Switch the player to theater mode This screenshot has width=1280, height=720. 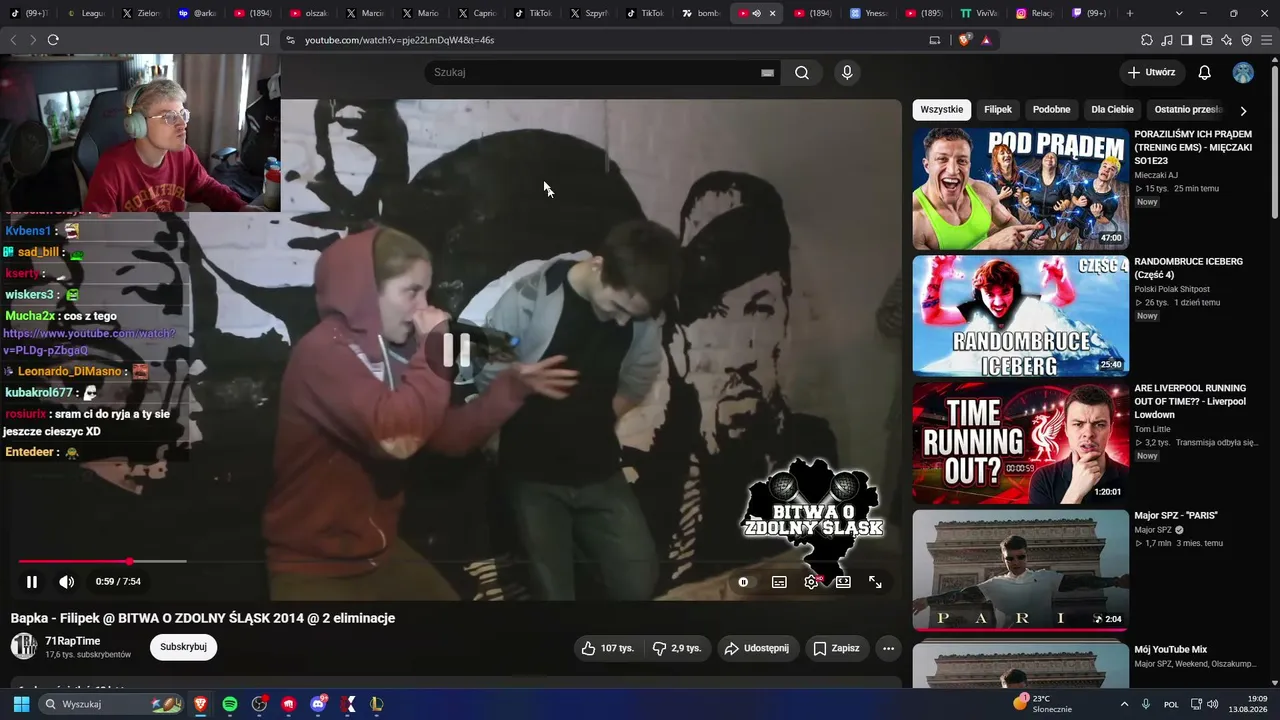tap(843, 582)
